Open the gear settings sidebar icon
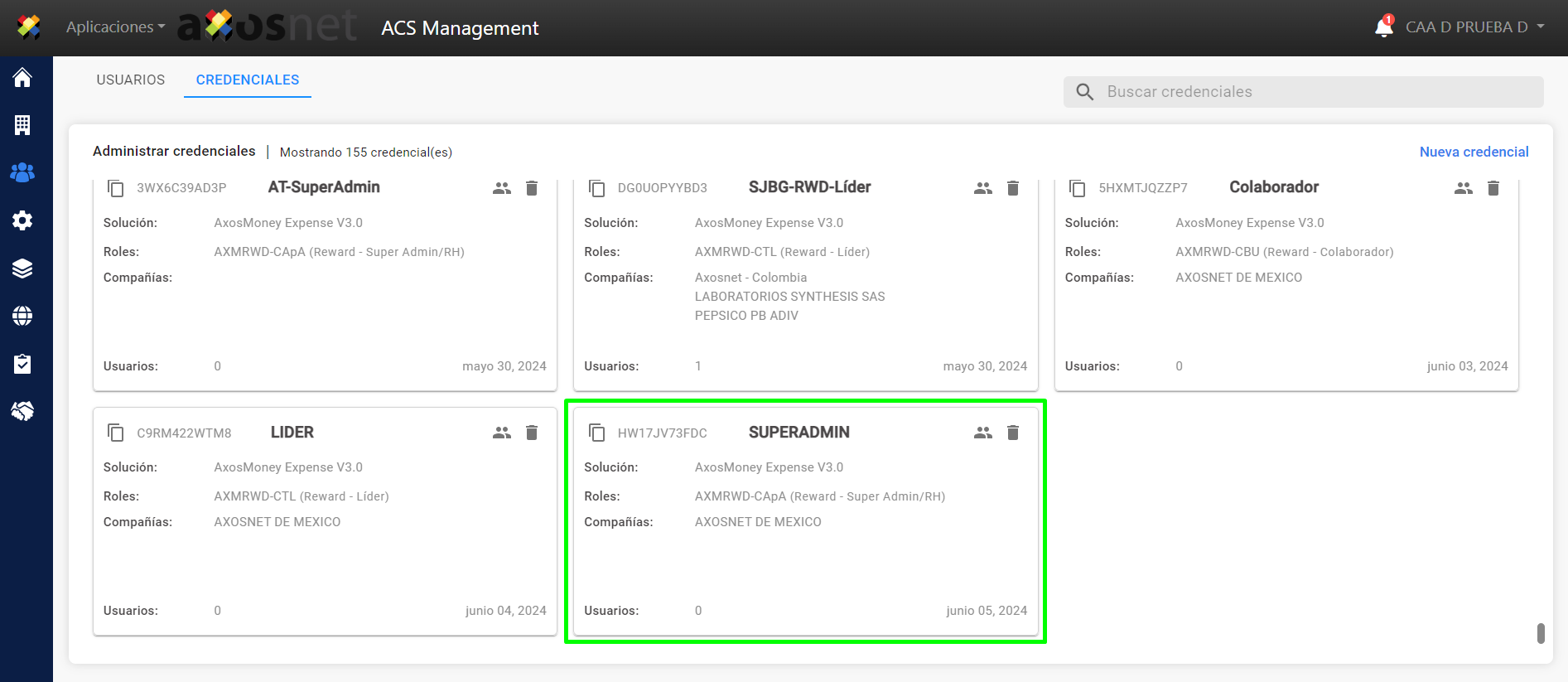 22,220
